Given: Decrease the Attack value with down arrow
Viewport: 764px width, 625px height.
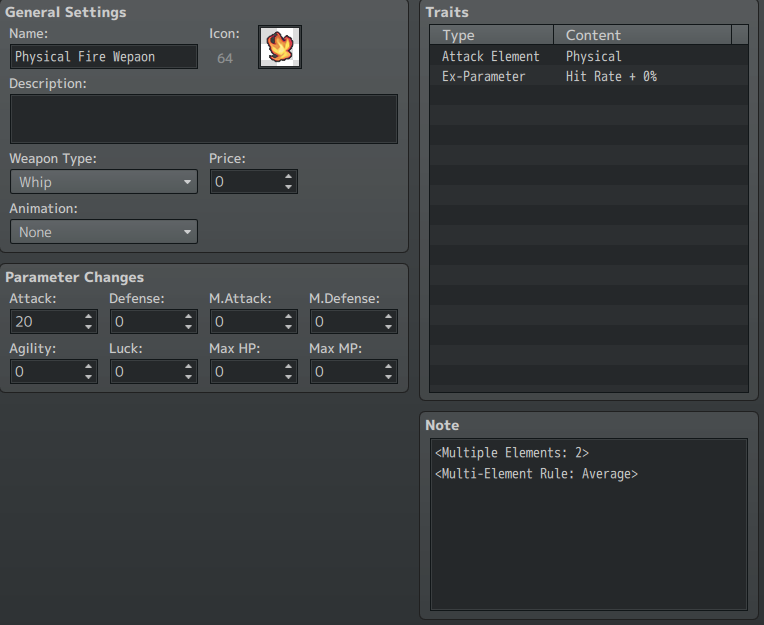Looking at the screenshot, I should (88, 327).
